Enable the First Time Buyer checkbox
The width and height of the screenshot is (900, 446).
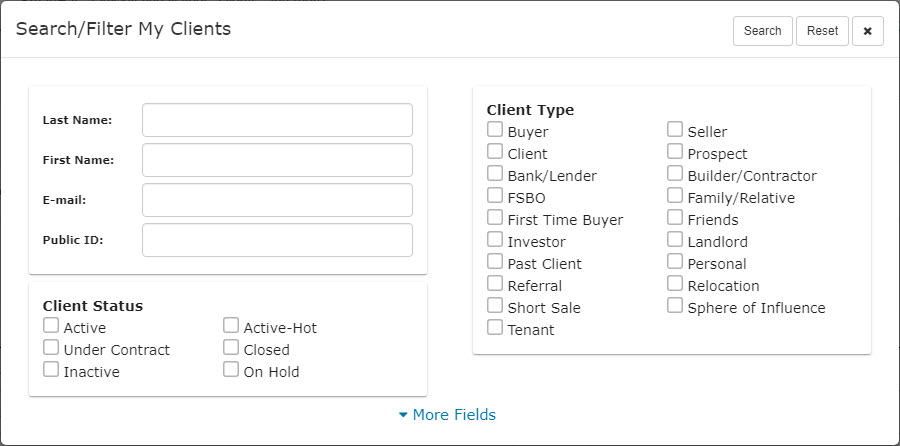tap(495, 218)
